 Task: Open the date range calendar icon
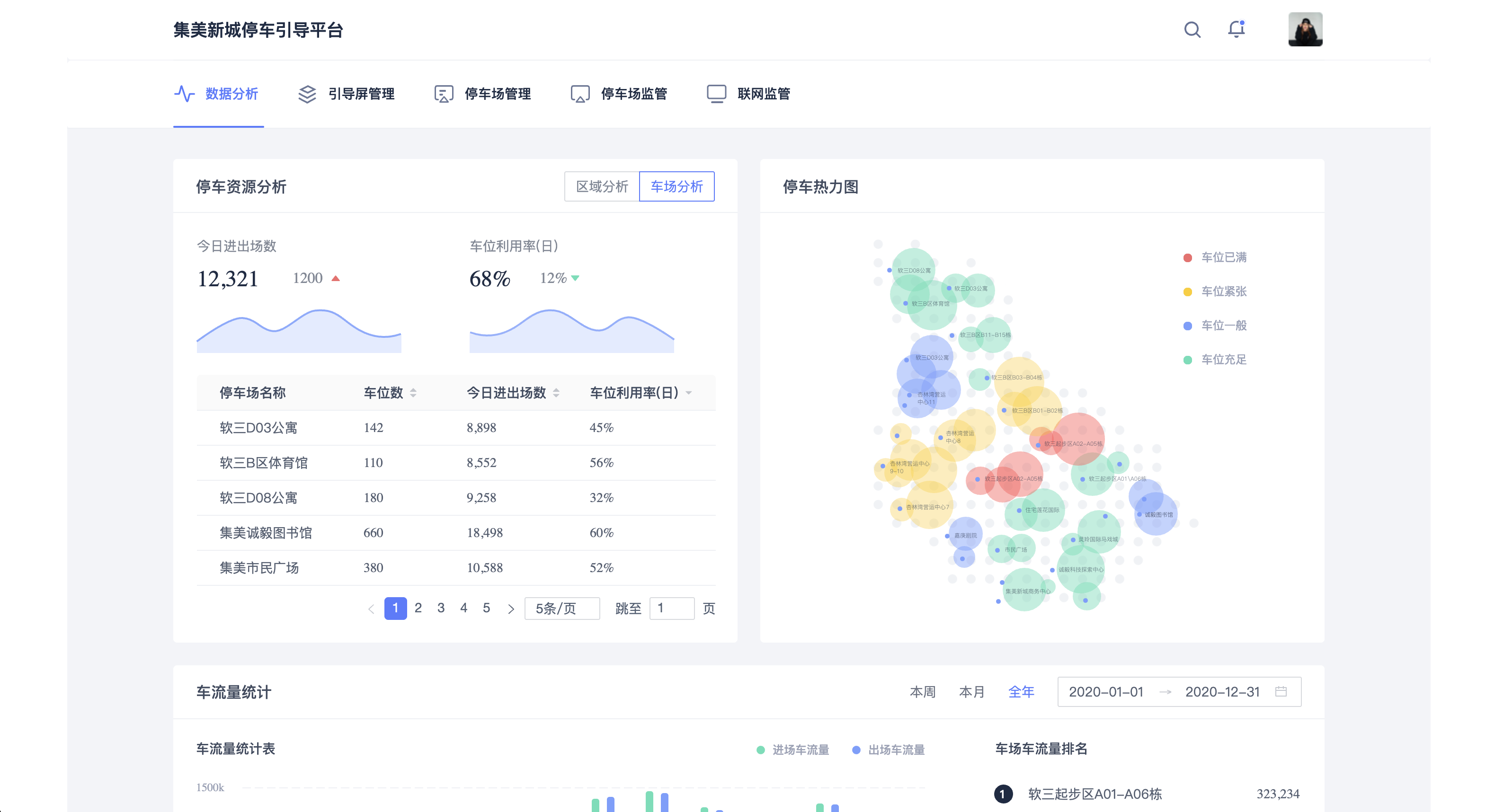[1281, 691]
